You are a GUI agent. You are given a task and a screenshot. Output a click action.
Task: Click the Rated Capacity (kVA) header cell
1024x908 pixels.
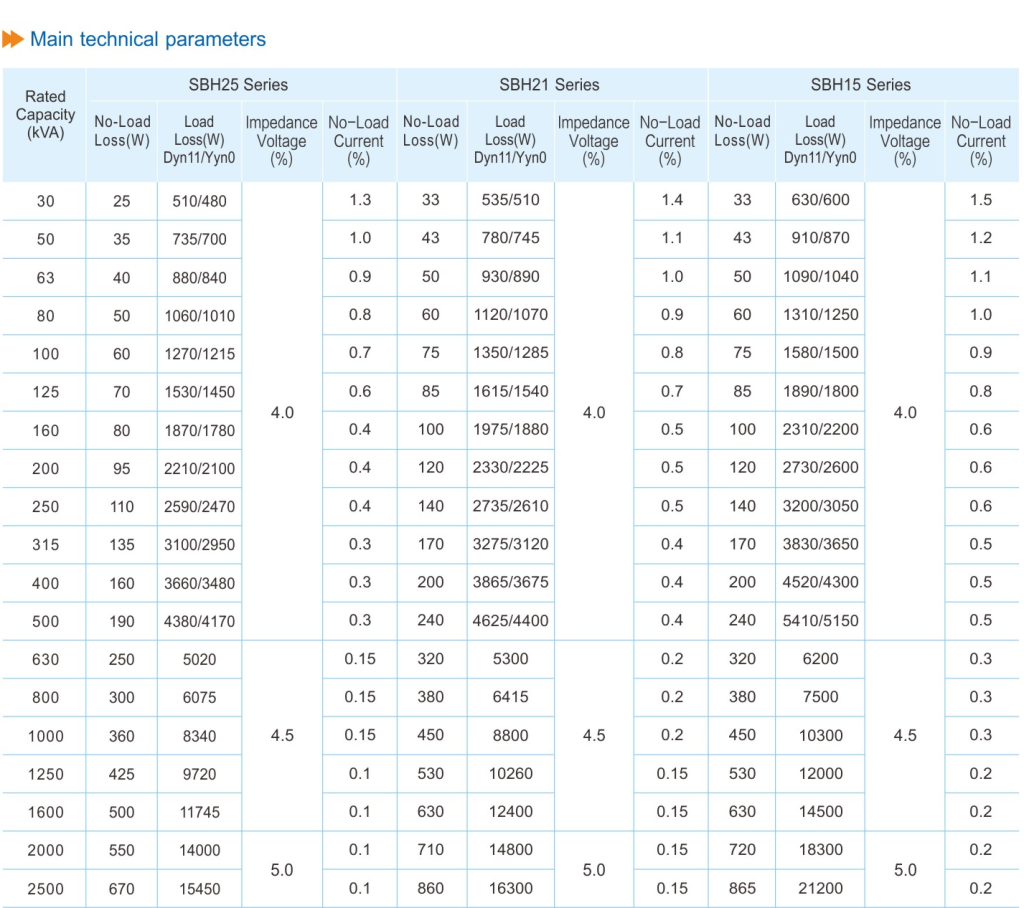coord(45,115)
